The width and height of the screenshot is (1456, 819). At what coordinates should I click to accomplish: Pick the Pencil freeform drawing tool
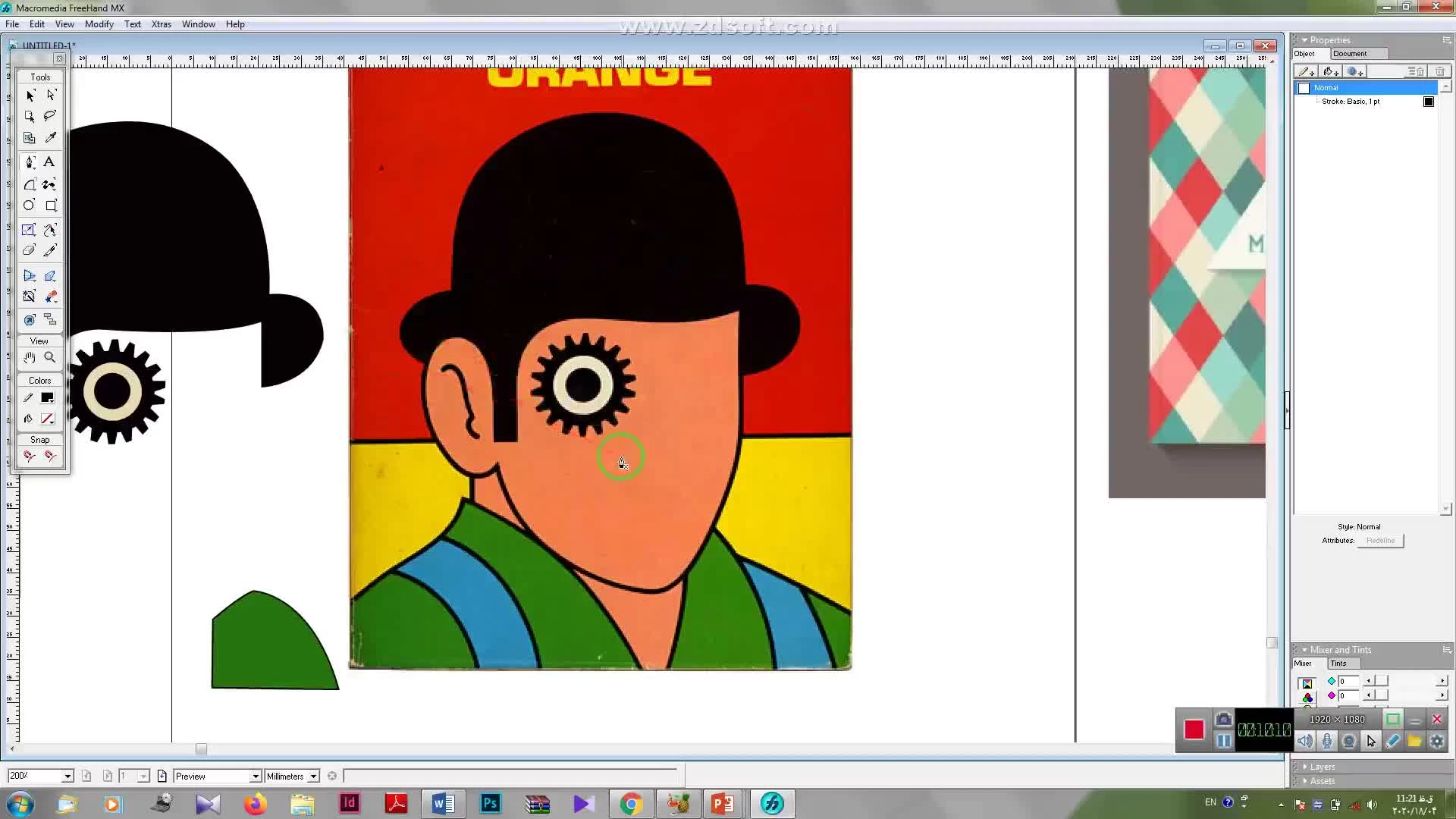point(50,184)
